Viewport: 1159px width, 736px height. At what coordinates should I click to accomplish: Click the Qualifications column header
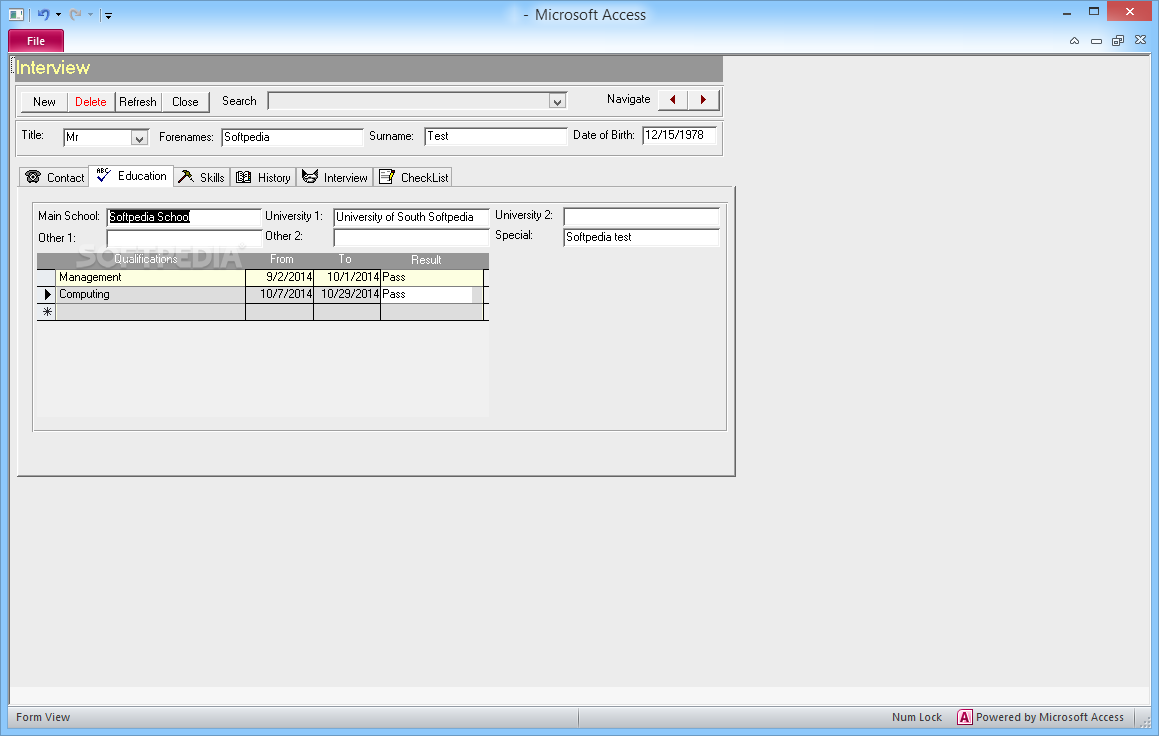(x=146, y=259)
